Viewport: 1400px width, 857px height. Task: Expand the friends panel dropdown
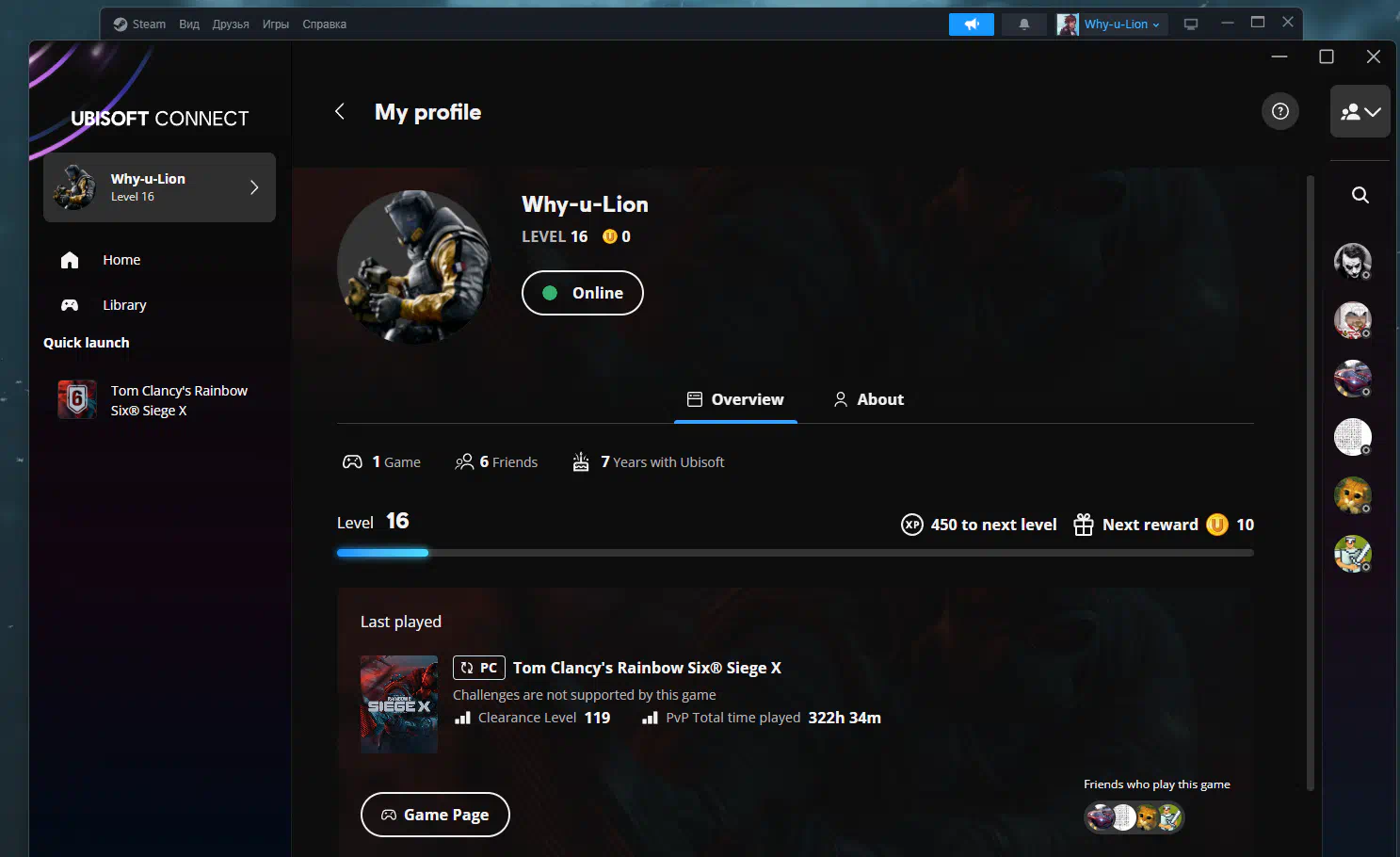tap(1360, 112)
